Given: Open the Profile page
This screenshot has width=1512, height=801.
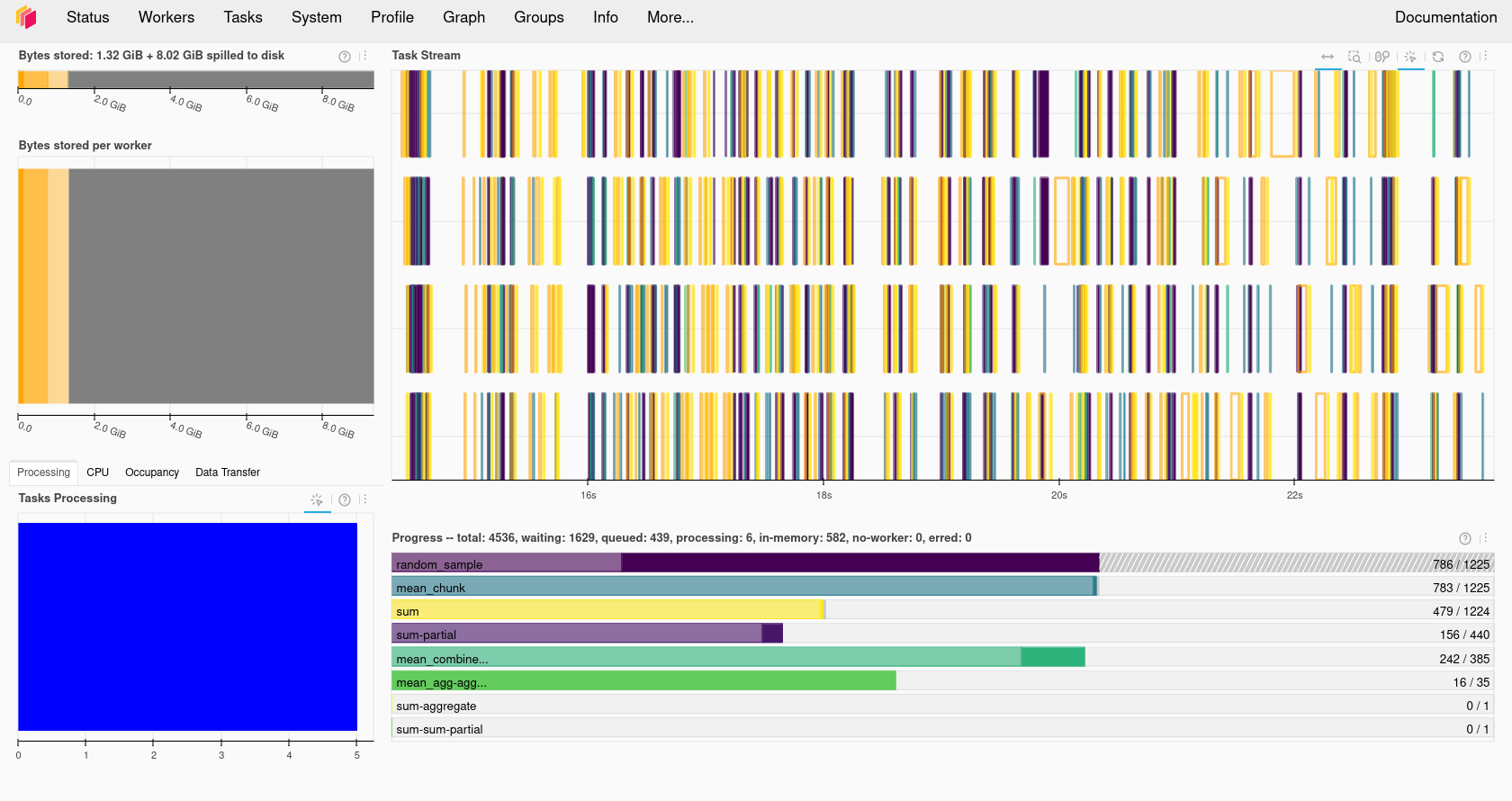Looking at the screenshot, I should 392,17.
